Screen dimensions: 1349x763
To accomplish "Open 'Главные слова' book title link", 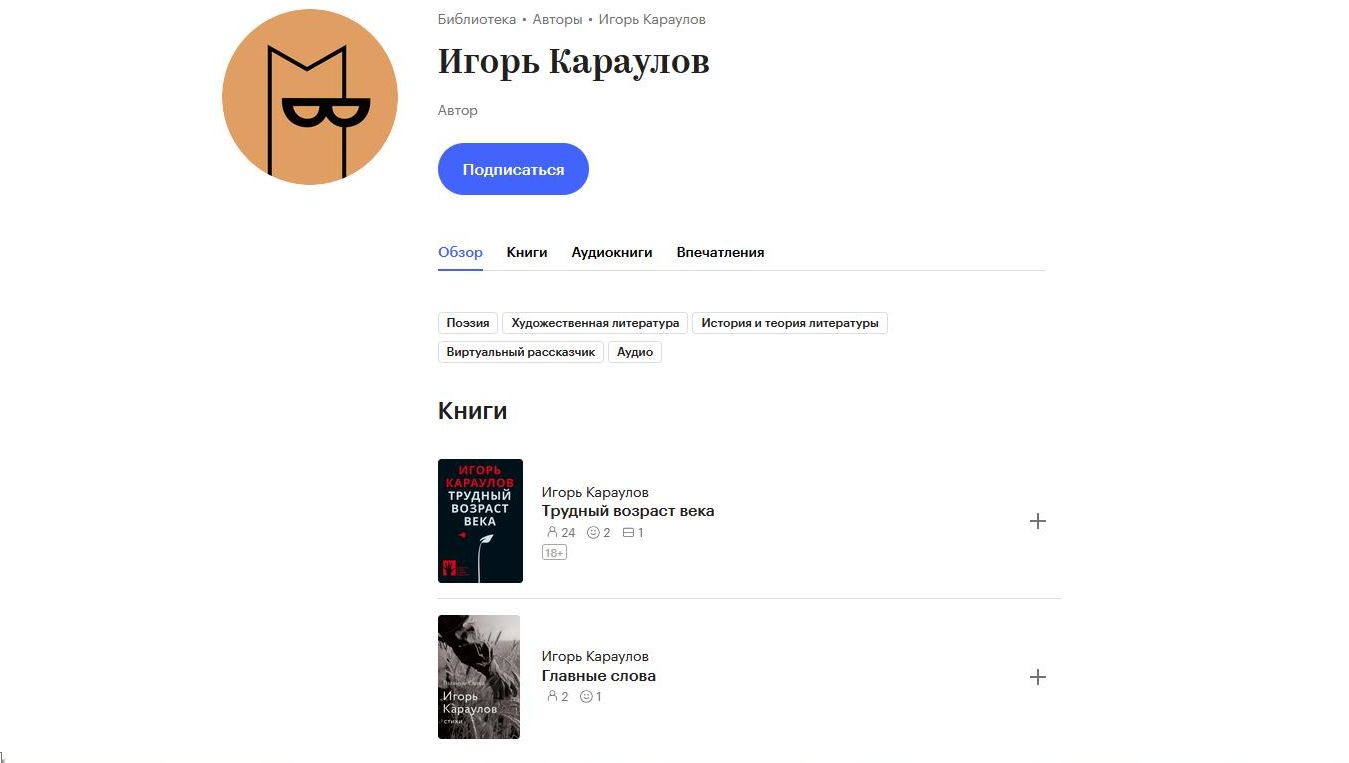I will [x=599, y=676].
